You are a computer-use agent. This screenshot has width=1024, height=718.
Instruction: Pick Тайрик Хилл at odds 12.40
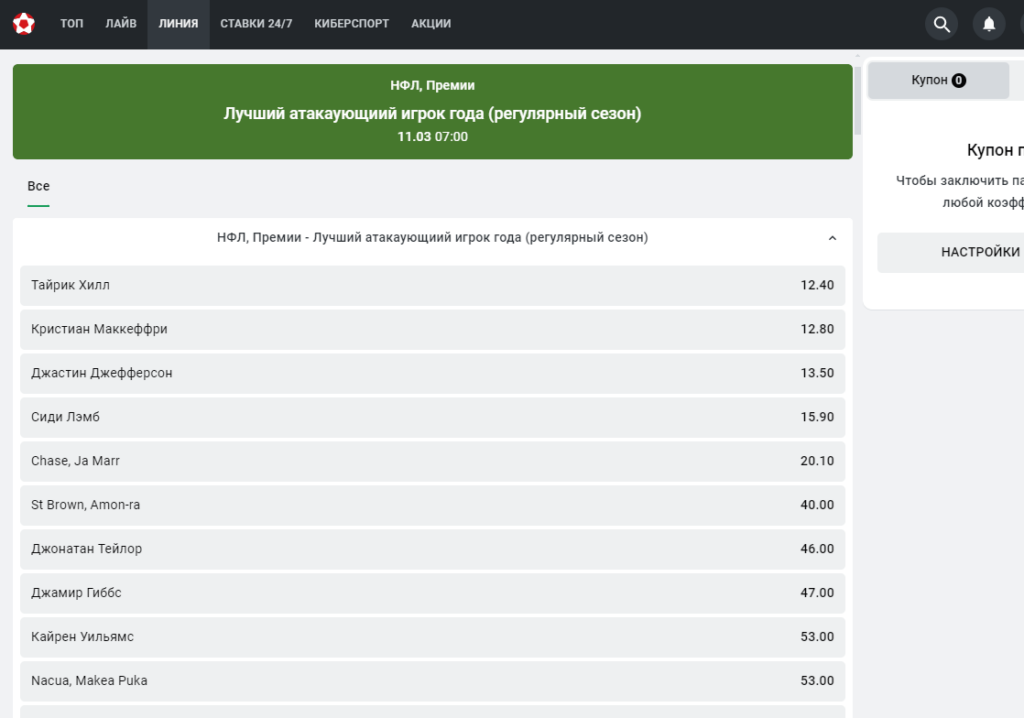[x=432, y=286]
